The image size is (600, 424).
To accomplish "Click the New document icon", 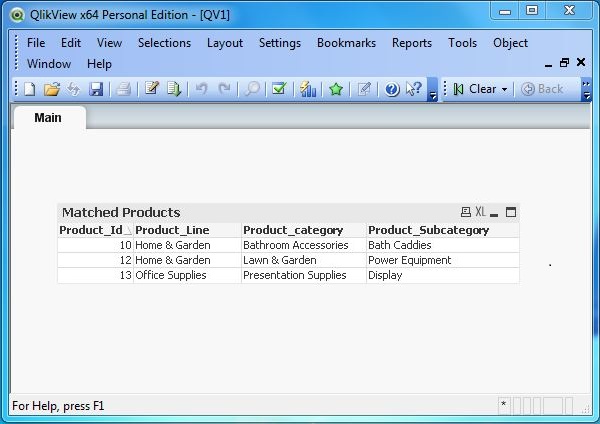I will (x=29, y=89).
